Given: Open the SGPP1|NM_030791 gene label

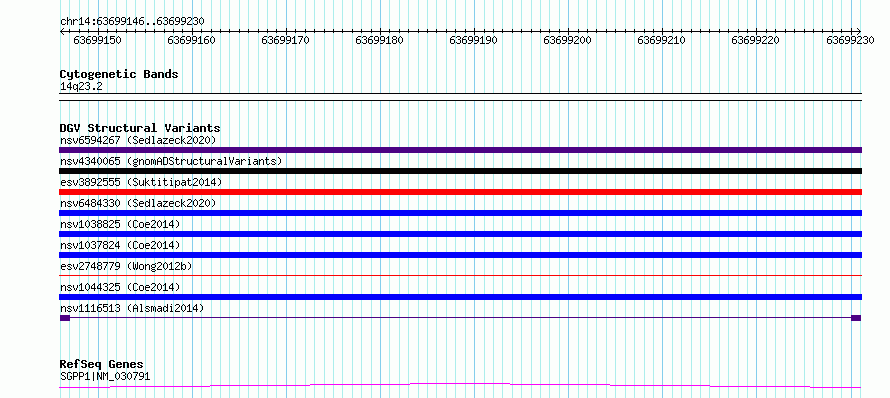Looking at the screenshot, I should [x=105, y=376].
